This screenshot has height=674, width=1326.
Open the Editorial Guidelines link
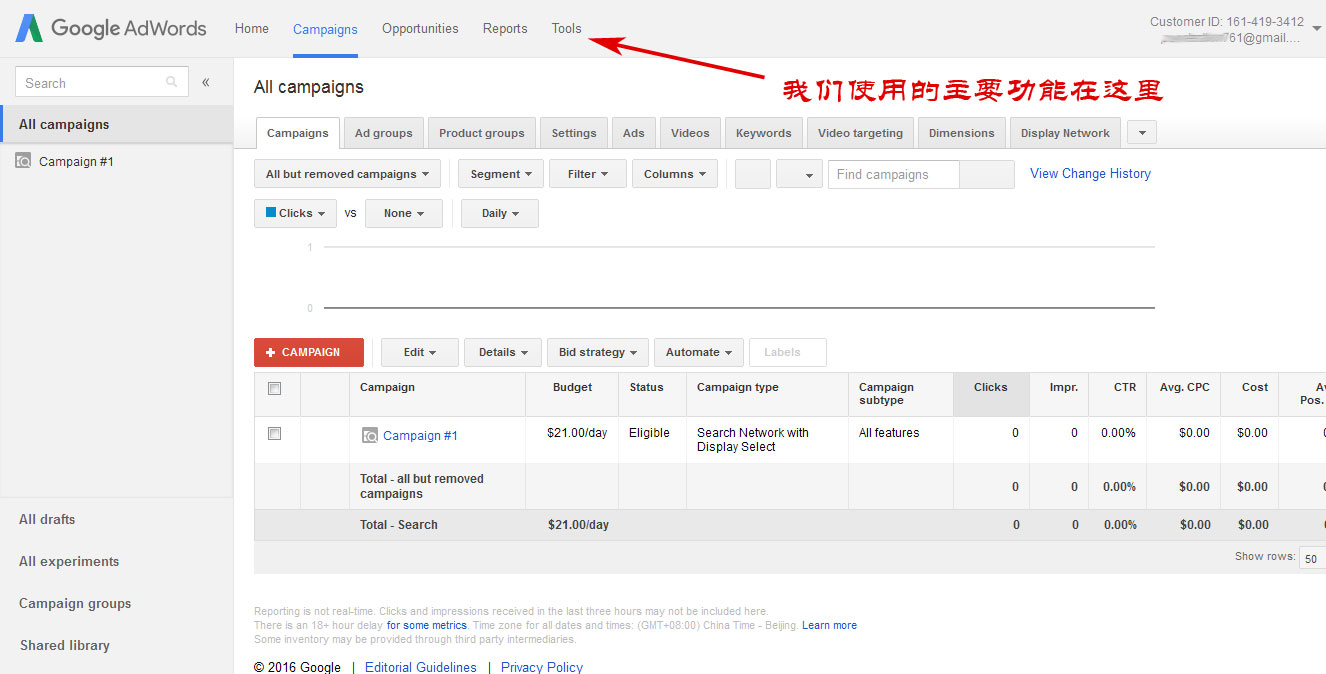421,667
